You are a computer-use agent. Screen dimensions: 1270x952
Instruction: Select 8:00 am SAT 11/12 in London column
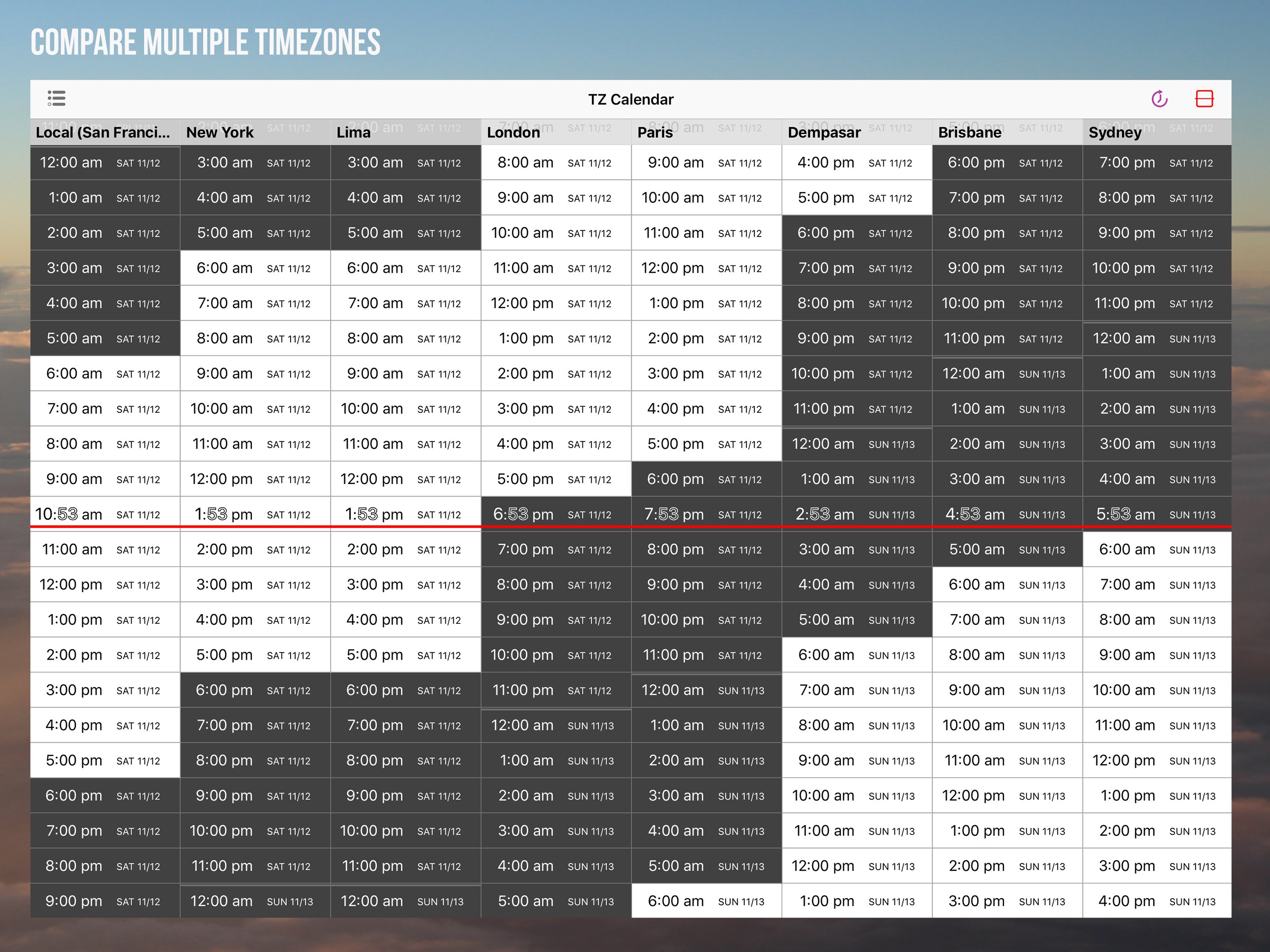tap(556, 163)
